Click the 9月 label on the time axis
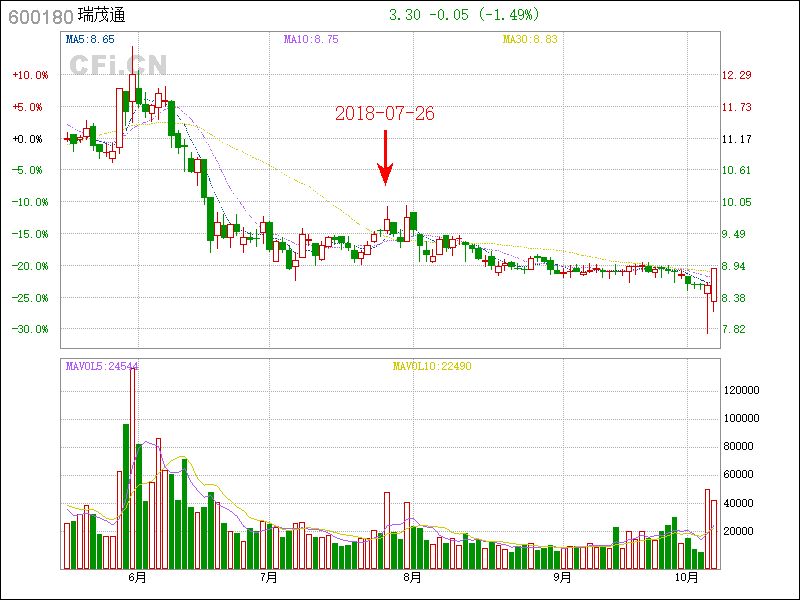The height and width of the screenshot is (600, 800). click(x=562, y=578)
